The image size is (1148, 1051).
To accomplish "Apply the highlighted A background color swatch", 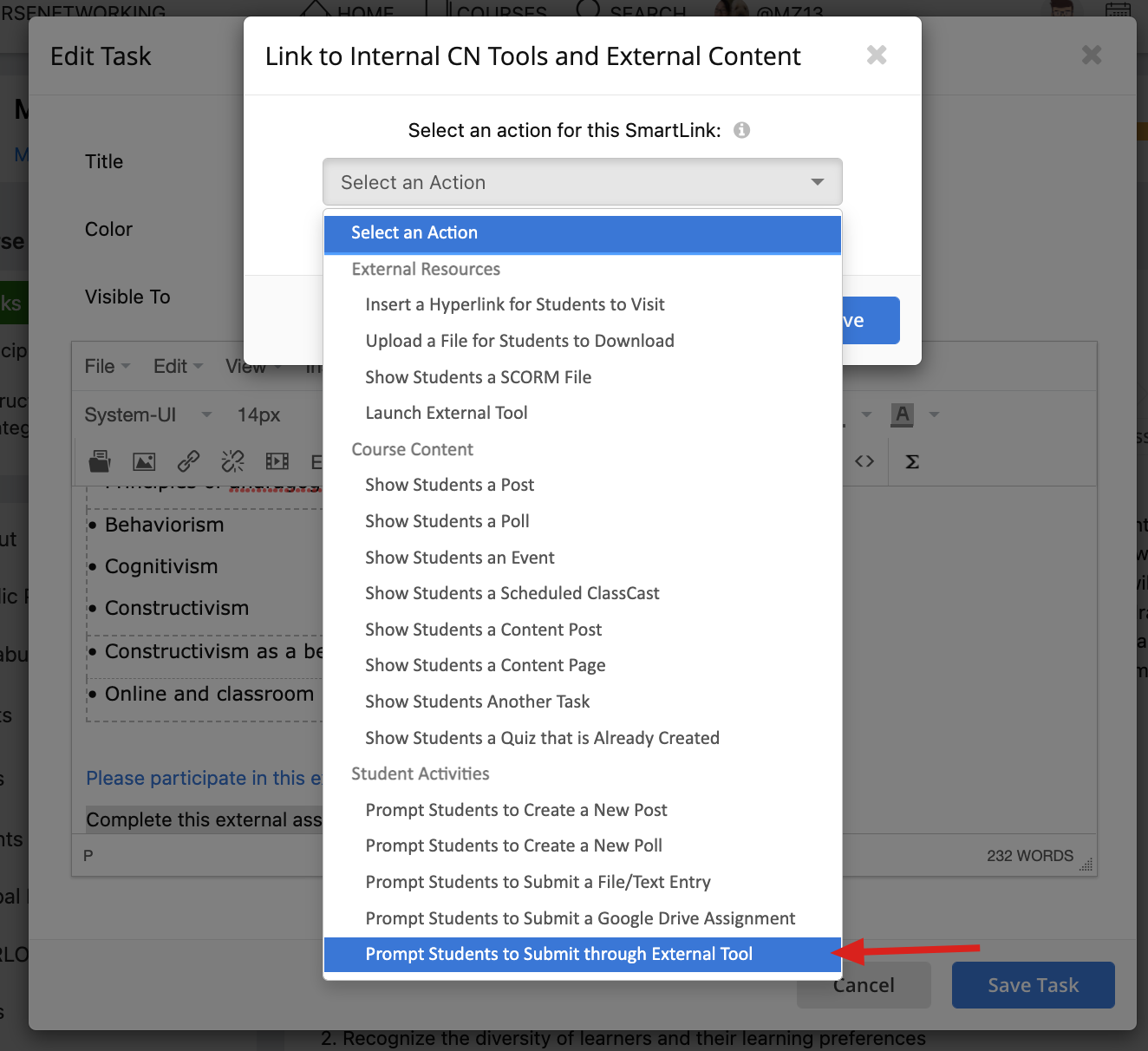I will tap(903, 415).
